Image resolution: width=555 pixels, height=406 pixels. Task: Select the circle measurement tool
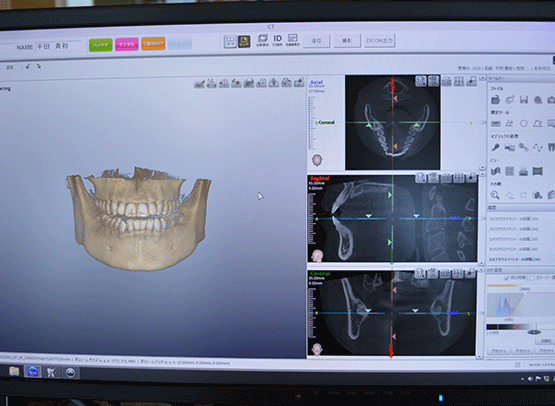tap(523, 123)
